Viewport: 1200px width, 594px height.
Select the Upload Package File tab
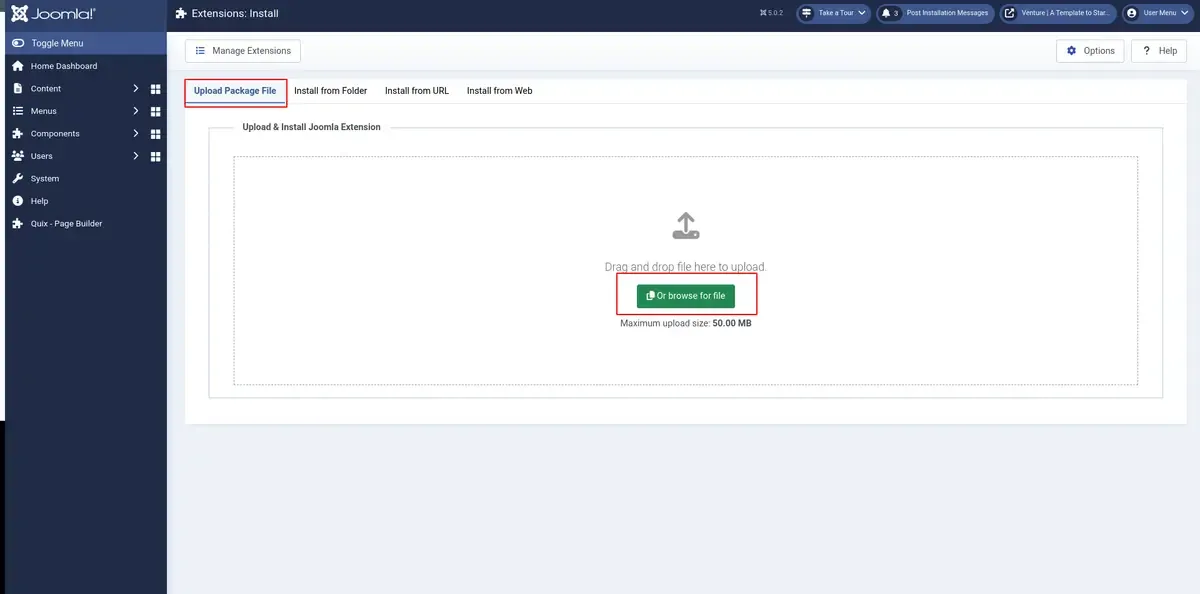coord(235,91)
